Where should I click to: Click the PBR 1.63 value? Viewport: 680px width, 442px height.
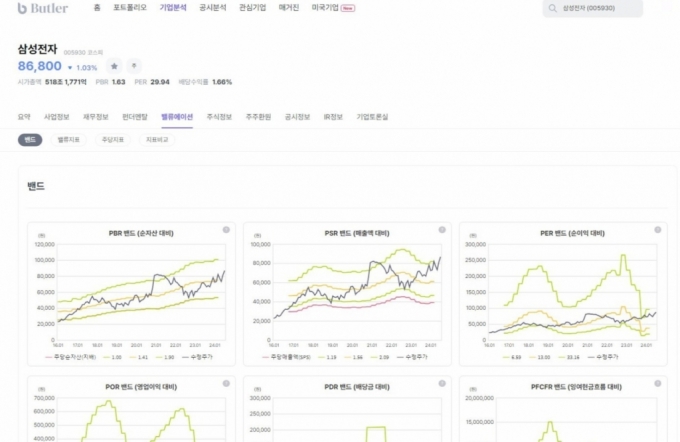point(111,82)
